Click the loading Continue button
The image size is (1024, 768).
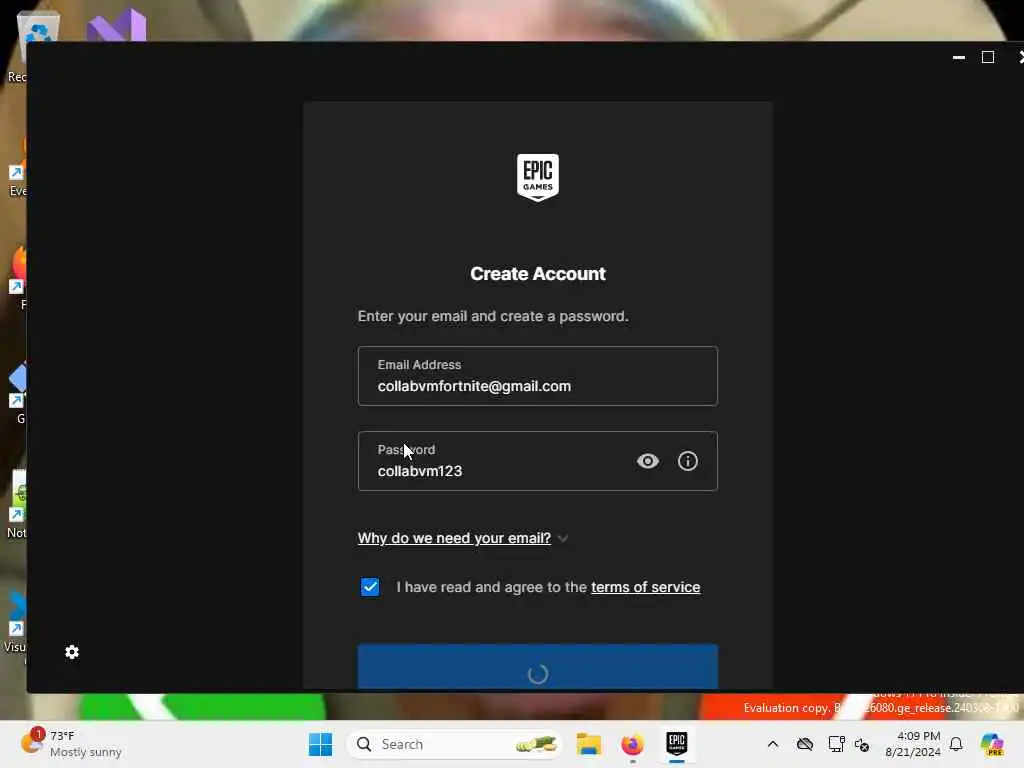point(537,667)
